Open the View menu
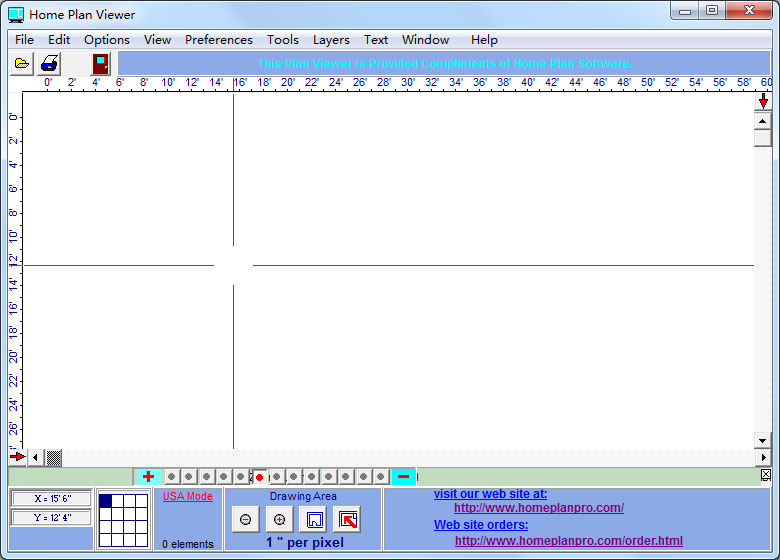 [158, 40]
